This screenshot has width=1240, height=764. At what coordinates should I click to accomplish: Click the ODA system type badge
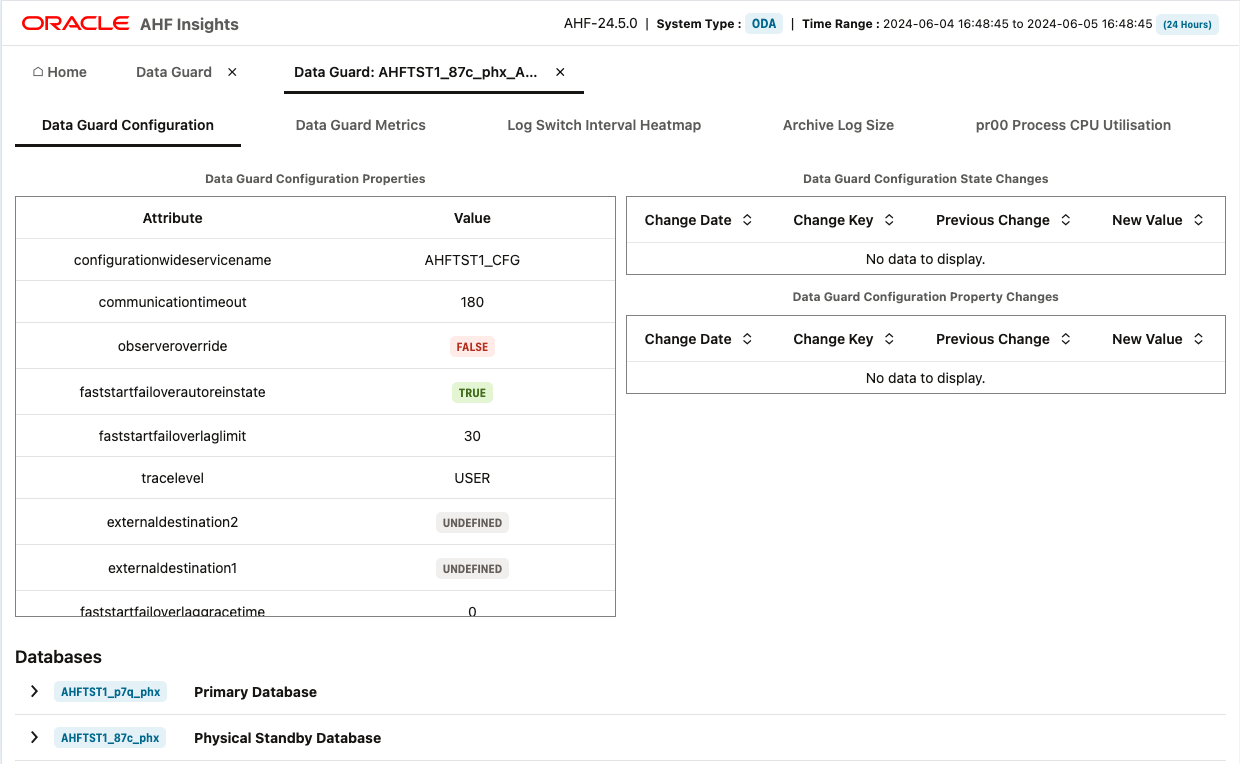coord(764,23)
